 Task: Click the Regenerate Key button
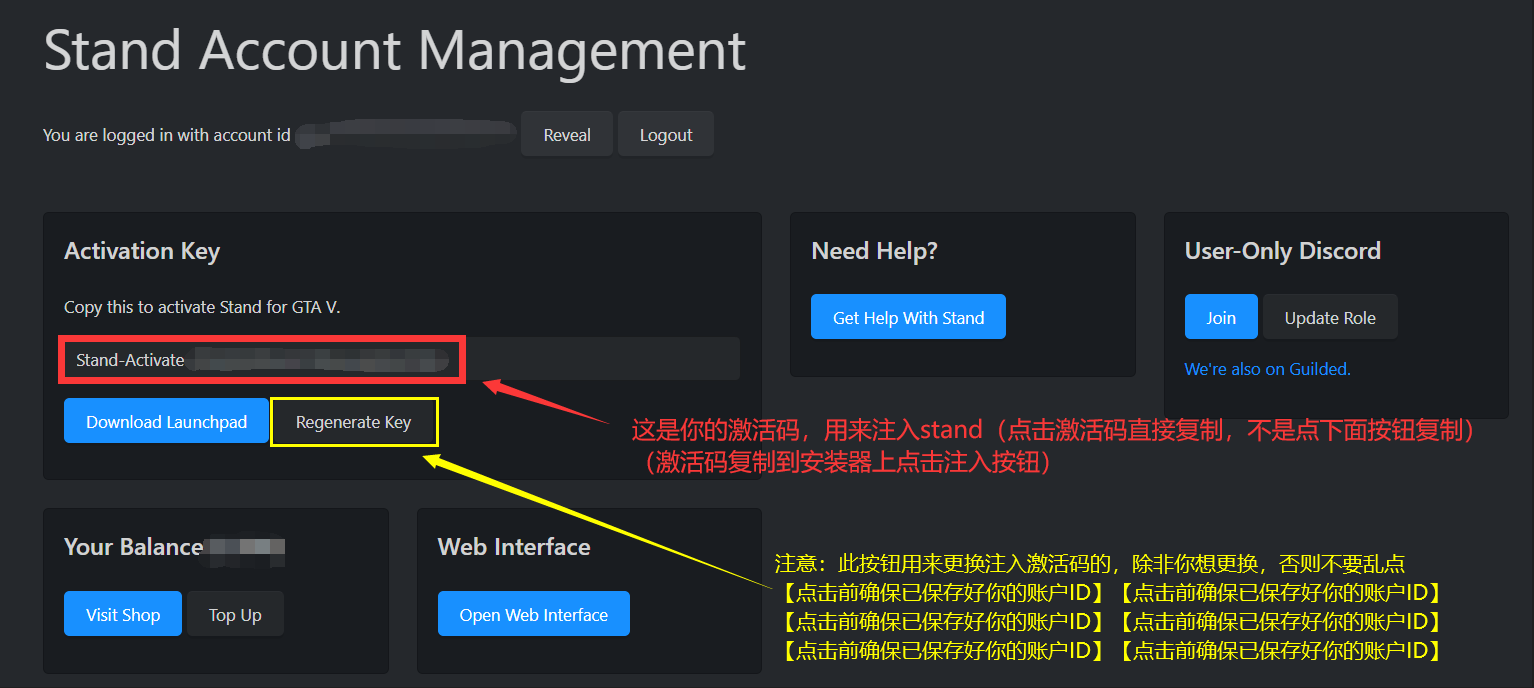click(353, 422)
